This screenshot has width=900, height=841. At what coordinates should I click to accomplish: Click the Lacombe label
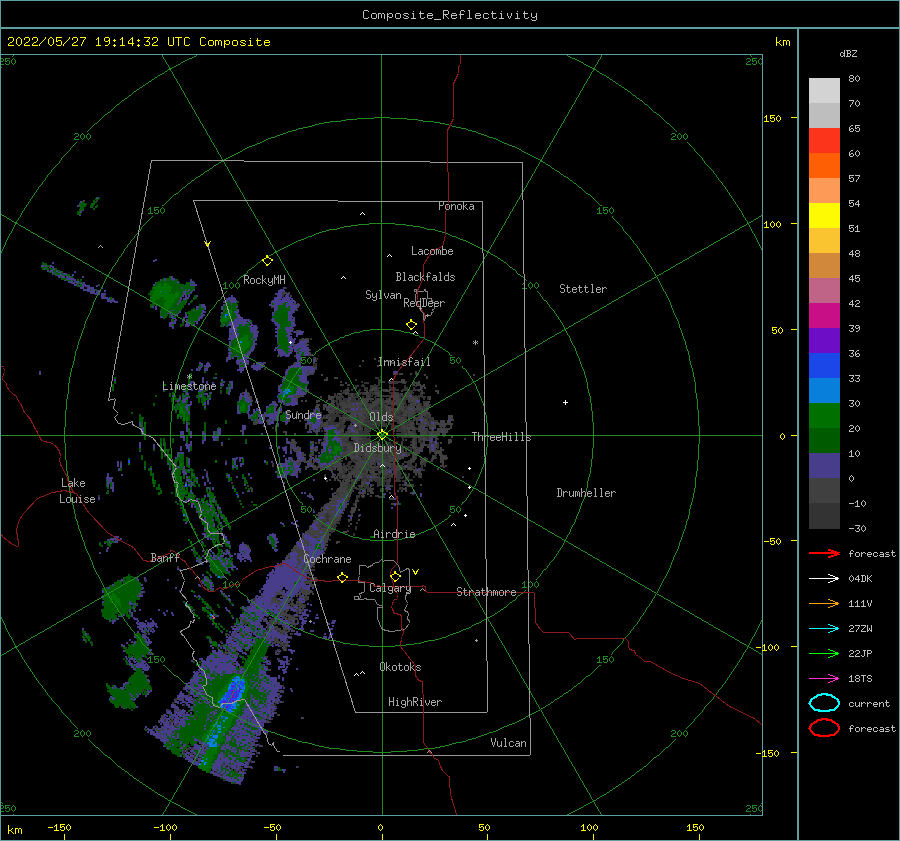coord(432,251)
